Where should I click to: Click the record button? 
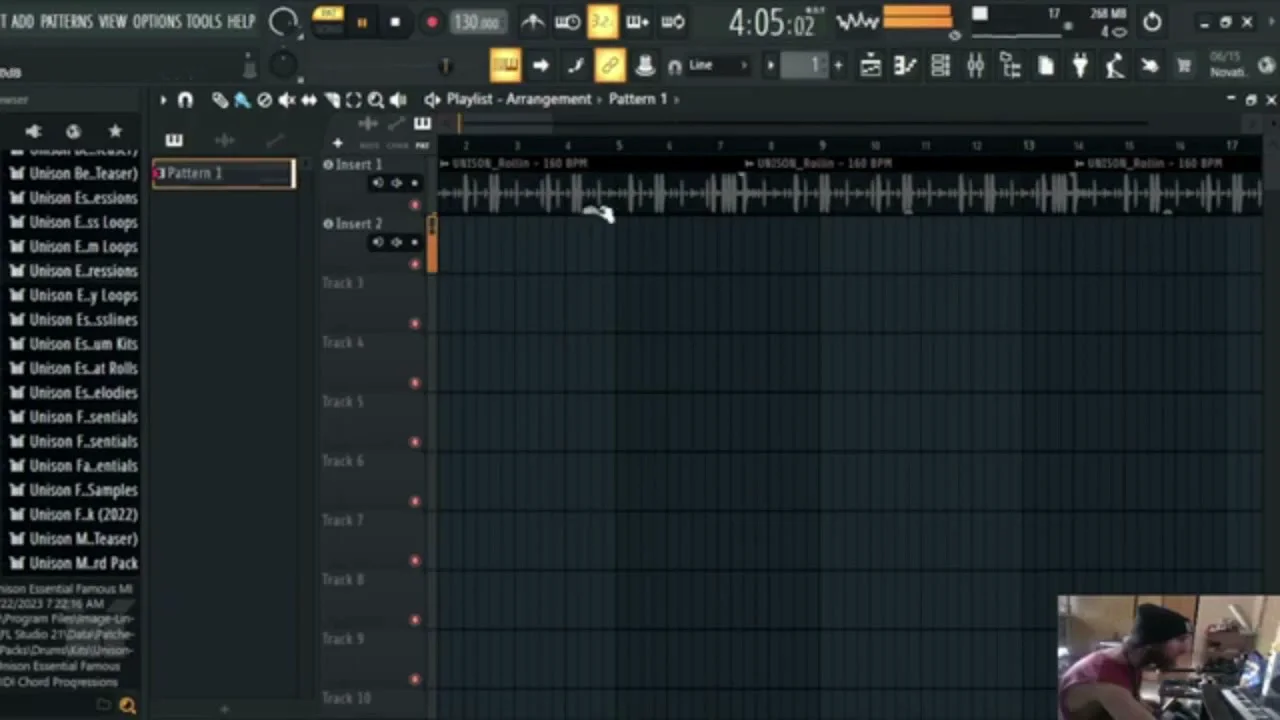tap(431, 22)
